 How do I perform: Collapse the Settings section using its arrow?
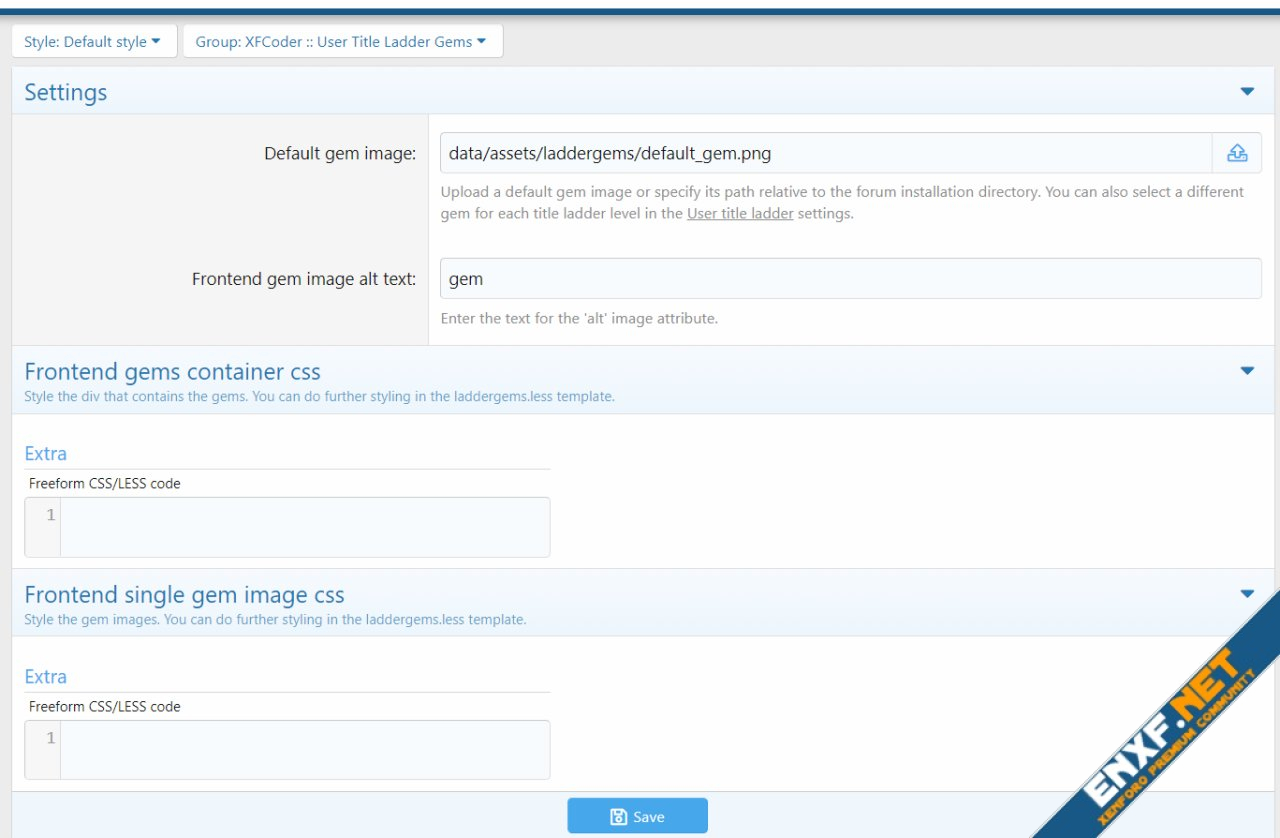point(1246,92)
